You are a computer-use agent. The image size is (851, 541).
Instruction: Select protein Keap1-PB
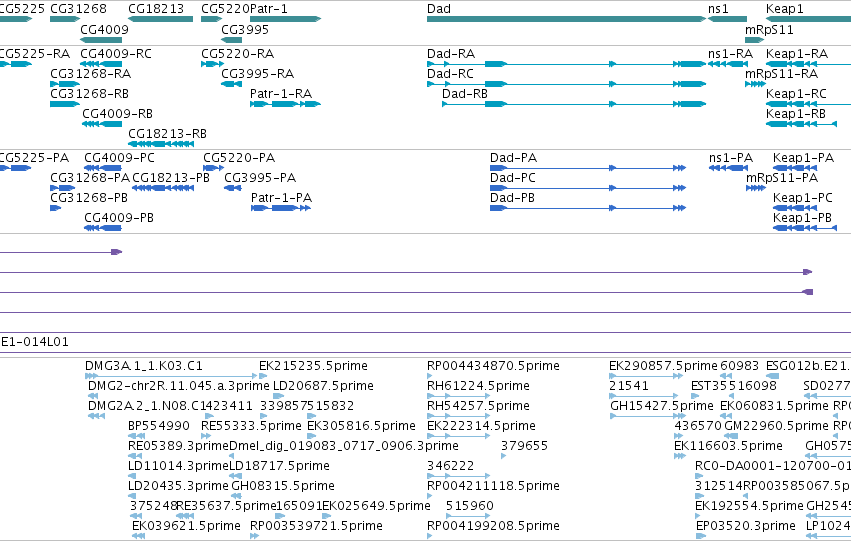(805, 228)
